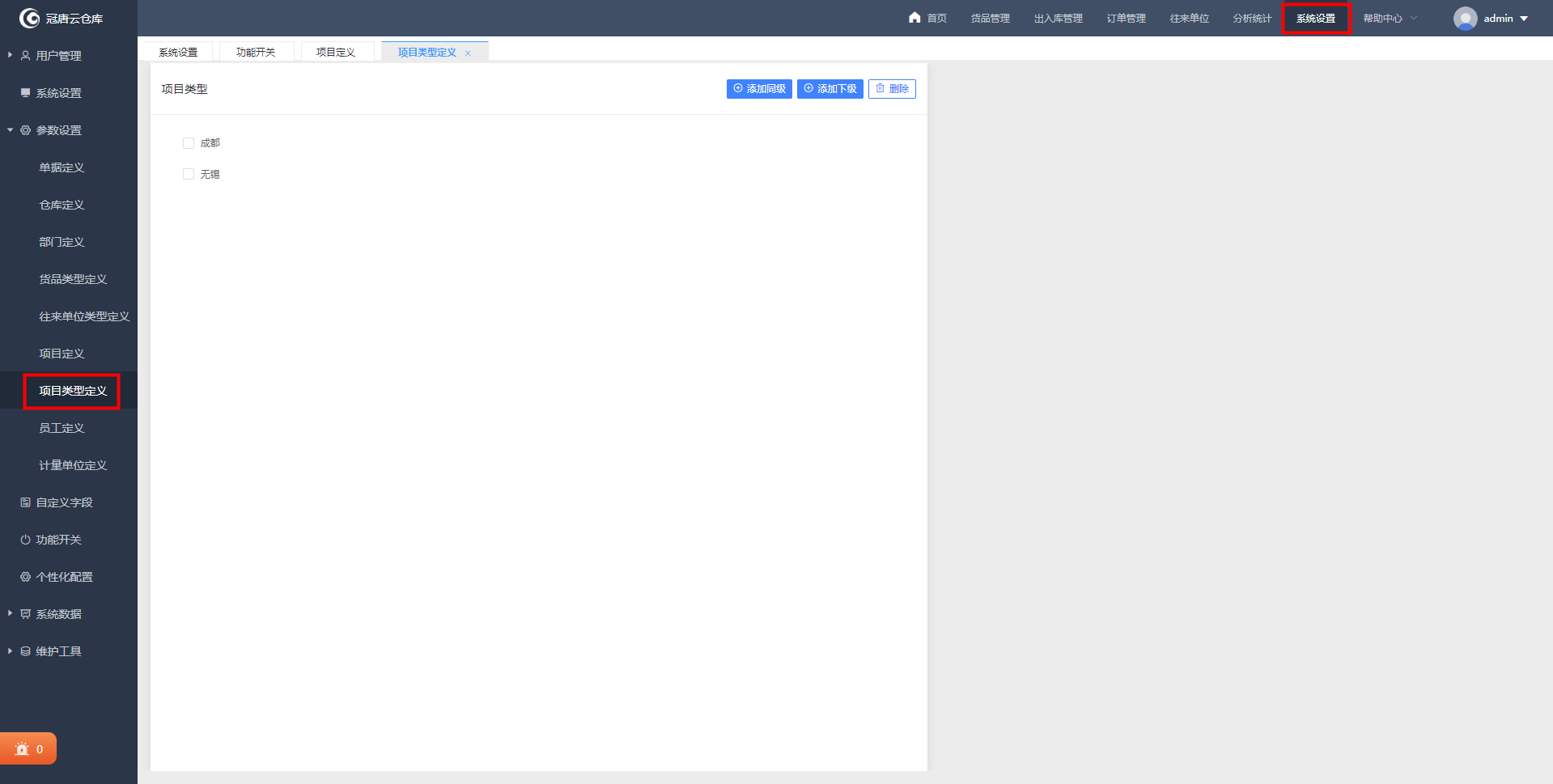Switch to the 项目定义 page tab
Viewport: 1553px width, 784px height.
click(x=336, y=52)
